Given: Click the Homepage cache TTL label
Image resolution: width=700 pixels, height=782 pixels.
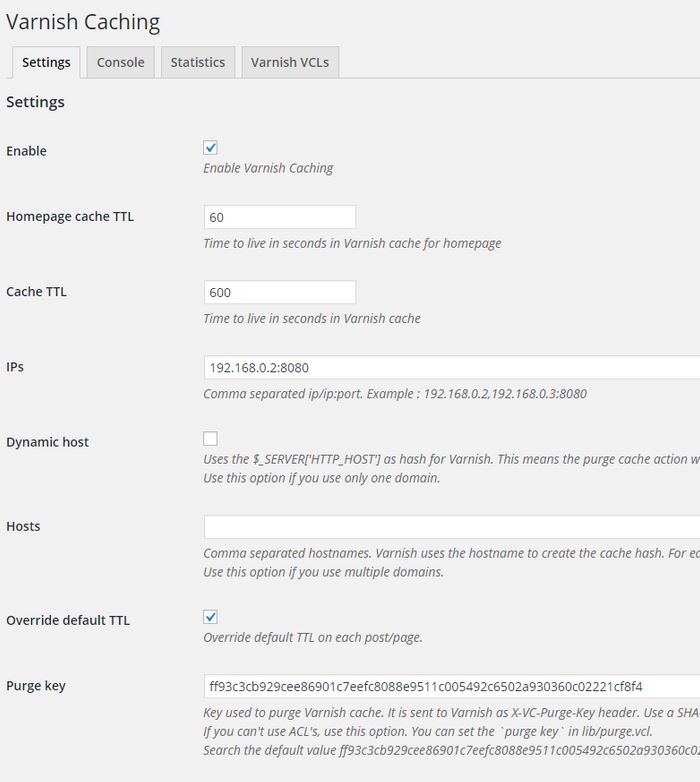Looking at the screenshot, I should pos(70,217).
